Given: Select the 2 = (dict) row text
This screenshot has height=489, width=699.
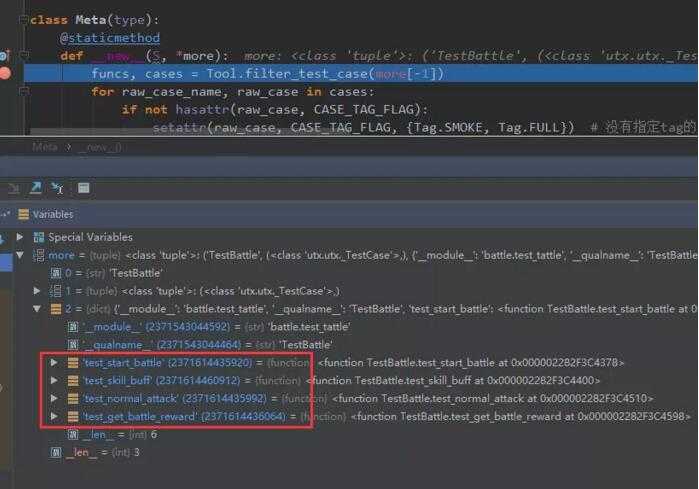Looking at the screenshot, I should click(x=382, y=309).
